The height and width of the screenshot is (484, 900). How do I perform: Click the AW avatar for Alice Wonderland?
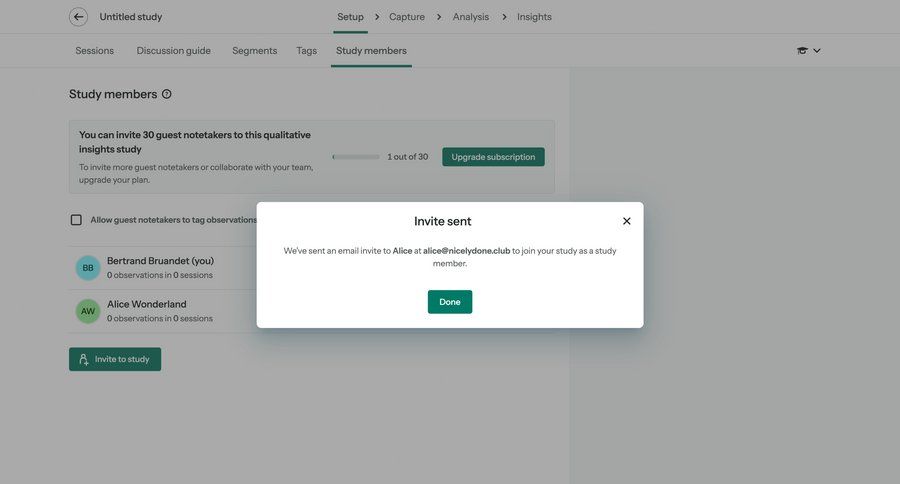(x=88, y=311)
